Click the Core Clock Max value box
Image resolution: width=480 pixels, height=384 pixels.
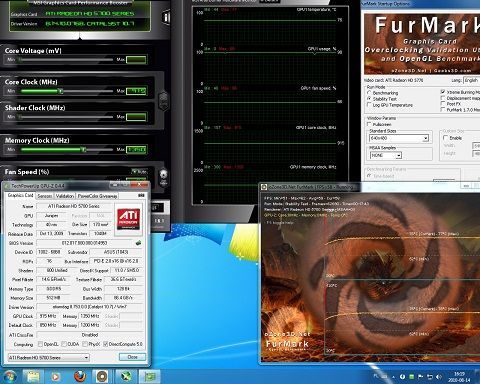pos(136,91)
